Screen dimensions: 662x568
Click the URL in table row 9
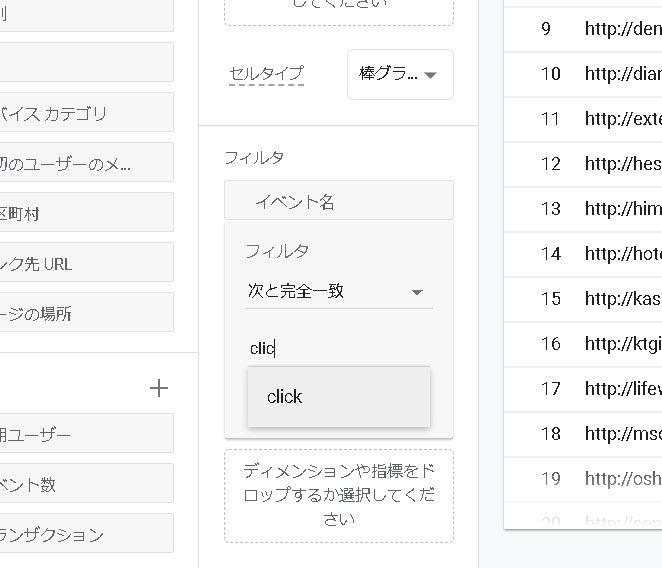click(622, 28)
